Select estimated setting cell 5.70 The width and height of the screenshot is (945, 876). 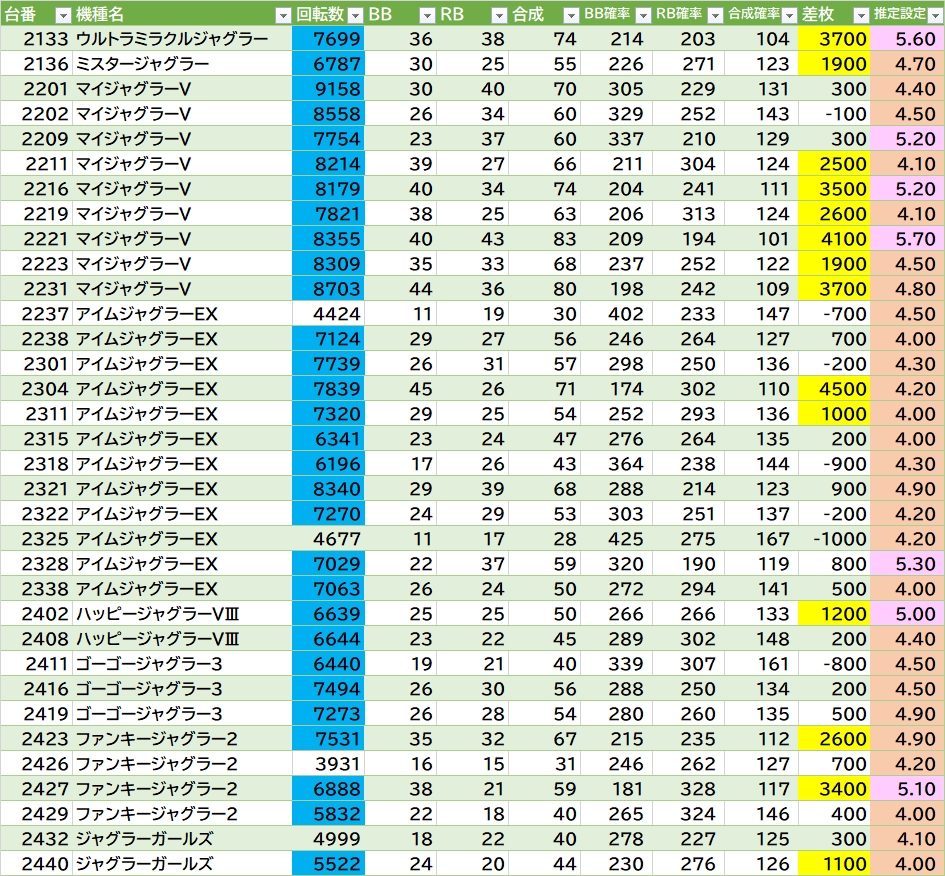[x=907, y=239]
